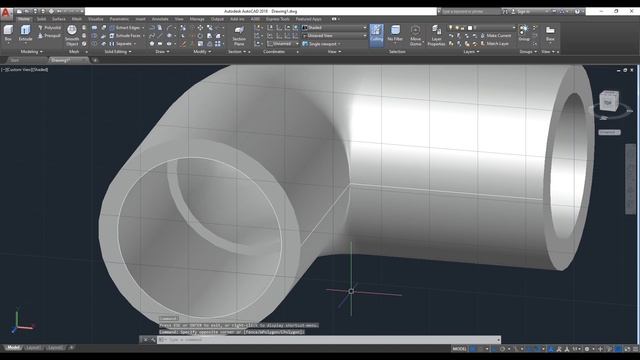640x360 pixels.
Task: Open the Unnamed UCS dropdown
Action: [x=282, y=44]
